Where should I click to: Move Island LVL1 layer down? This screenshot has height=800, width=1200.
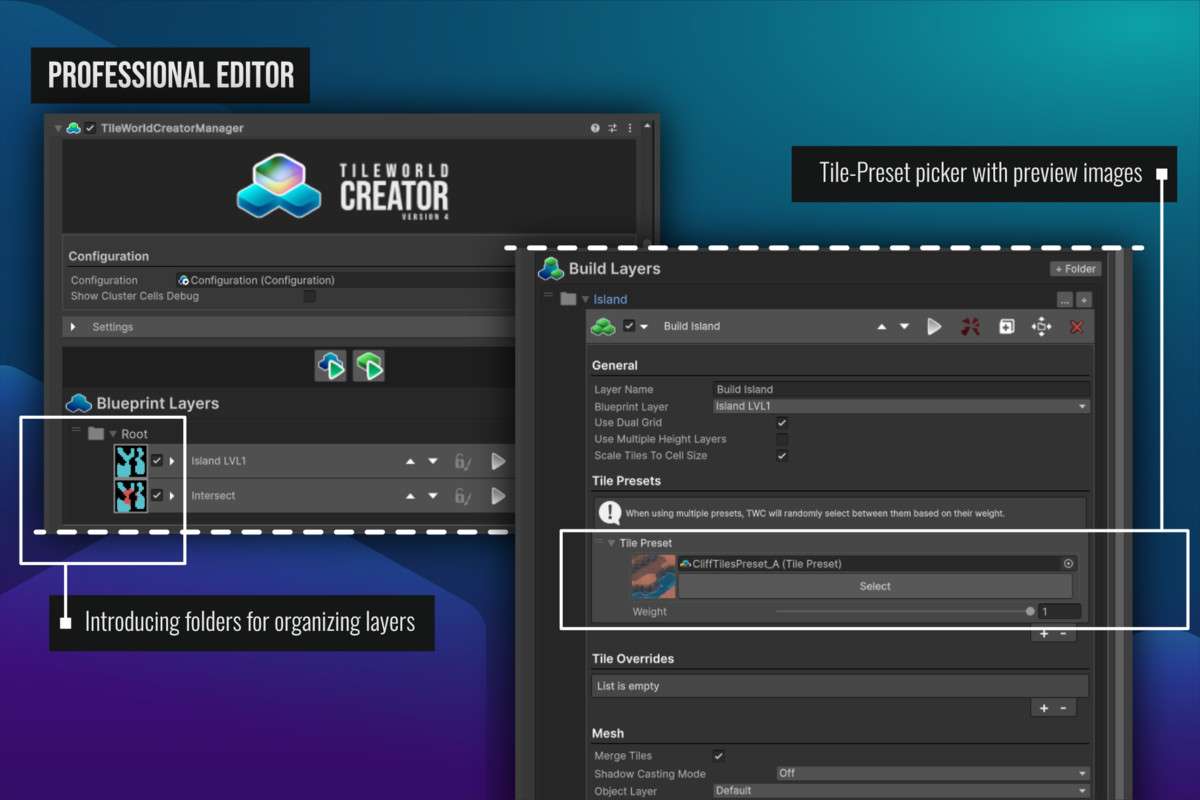tap(433, 462)
